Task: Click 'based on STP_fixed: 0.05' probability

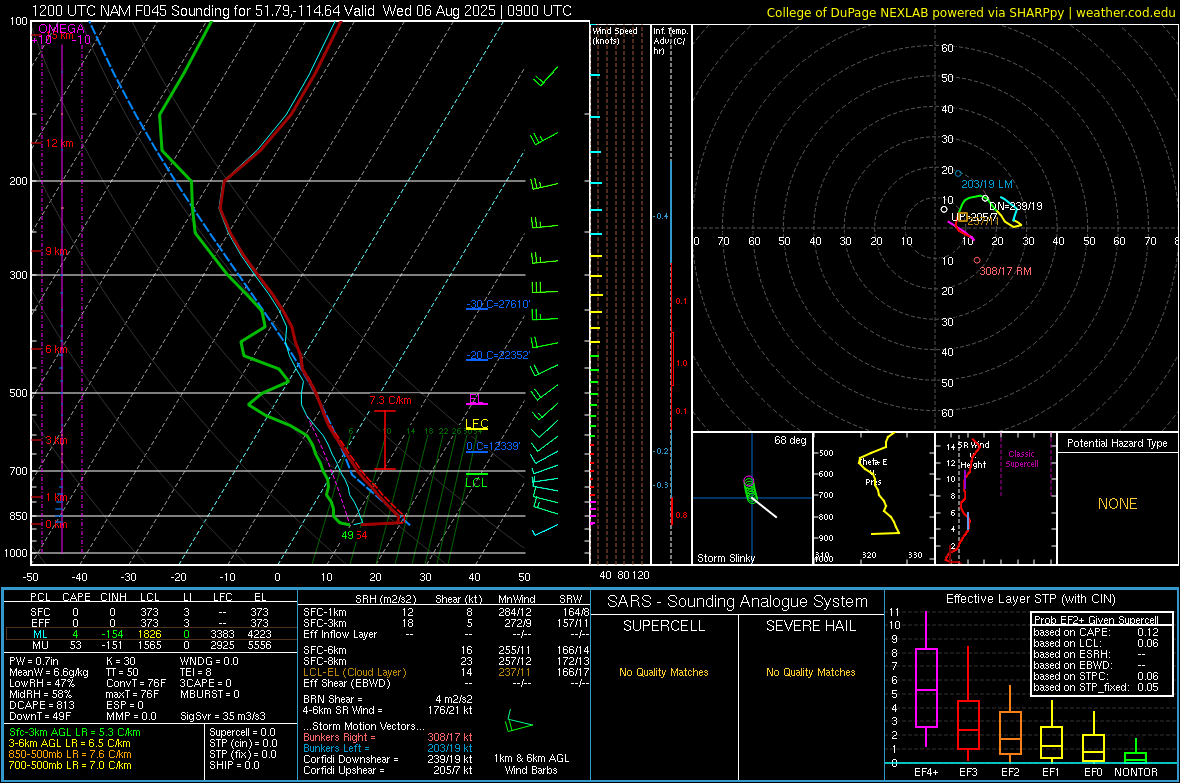Action: 1096,687
